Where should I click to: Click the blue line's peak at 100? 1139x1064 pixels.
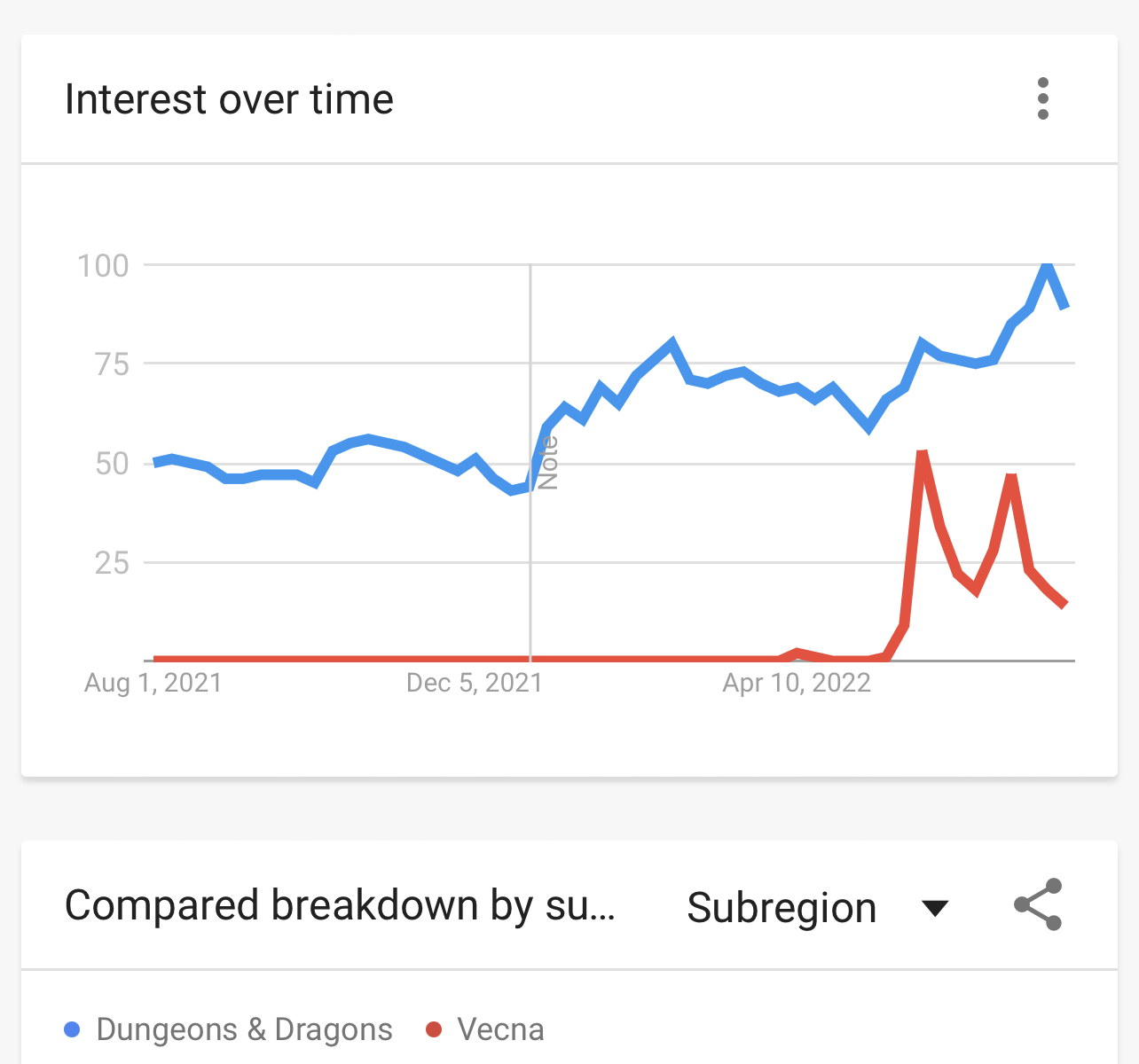[1048, 265]
